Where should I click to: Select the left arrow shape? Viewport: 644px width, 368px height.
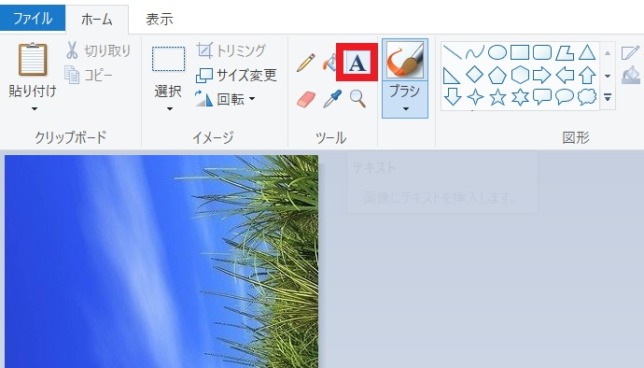565,75
